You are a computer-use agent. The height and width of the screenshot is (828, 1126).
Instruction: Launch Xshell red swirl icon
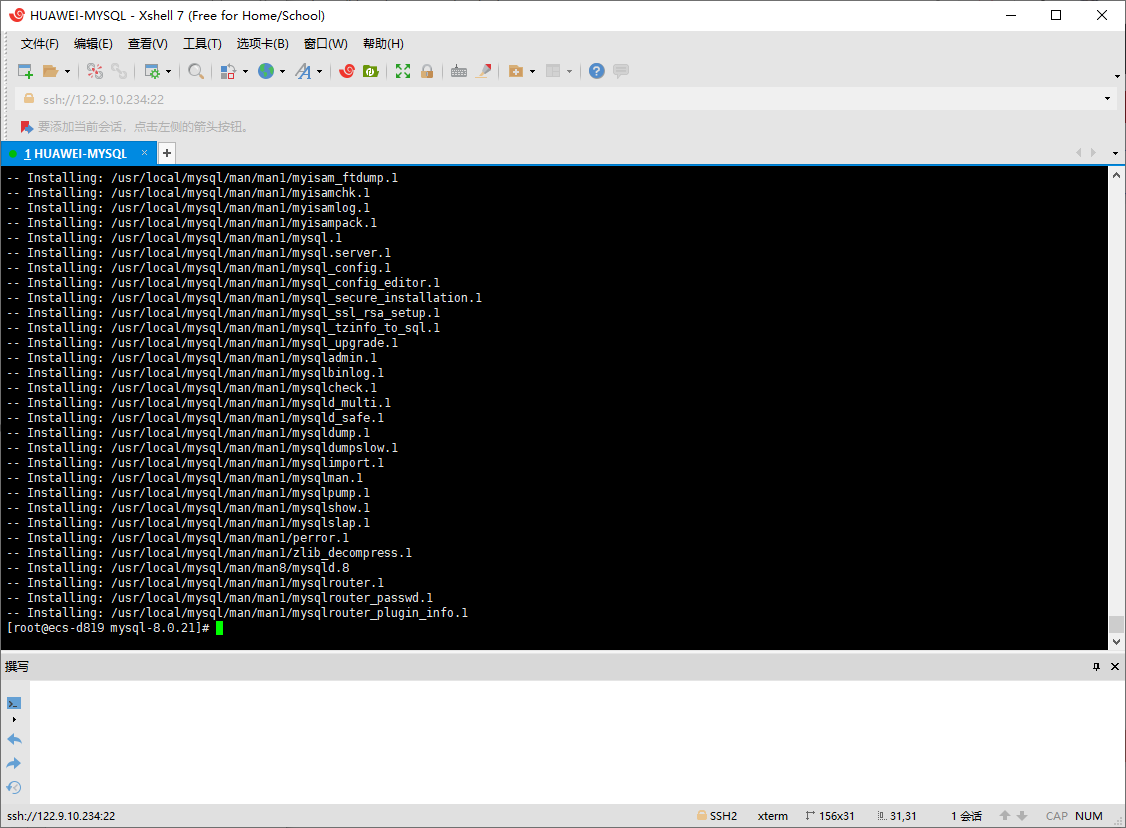click(347, 71)
